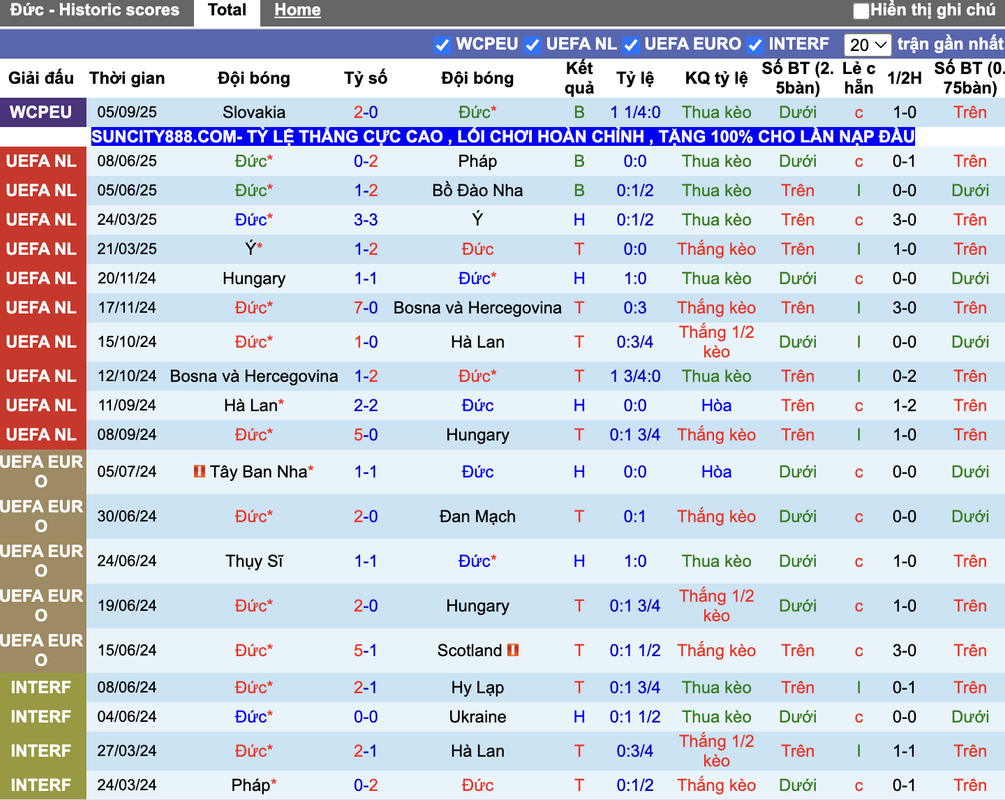Click UEFA NL label in 08/06/25 row
The width and height of the screenshot is (1005, 800).
pyautogui.click(x=41, y=161)
